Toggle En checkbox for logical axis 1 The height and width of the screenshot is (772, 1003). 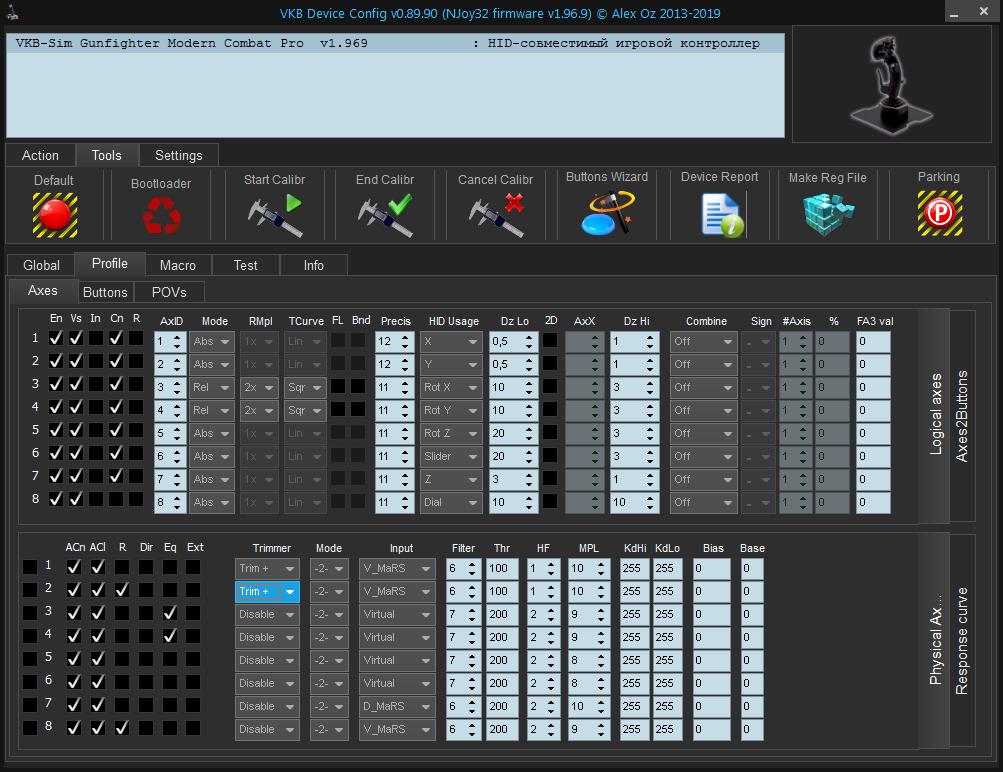(x=56, y=338)
